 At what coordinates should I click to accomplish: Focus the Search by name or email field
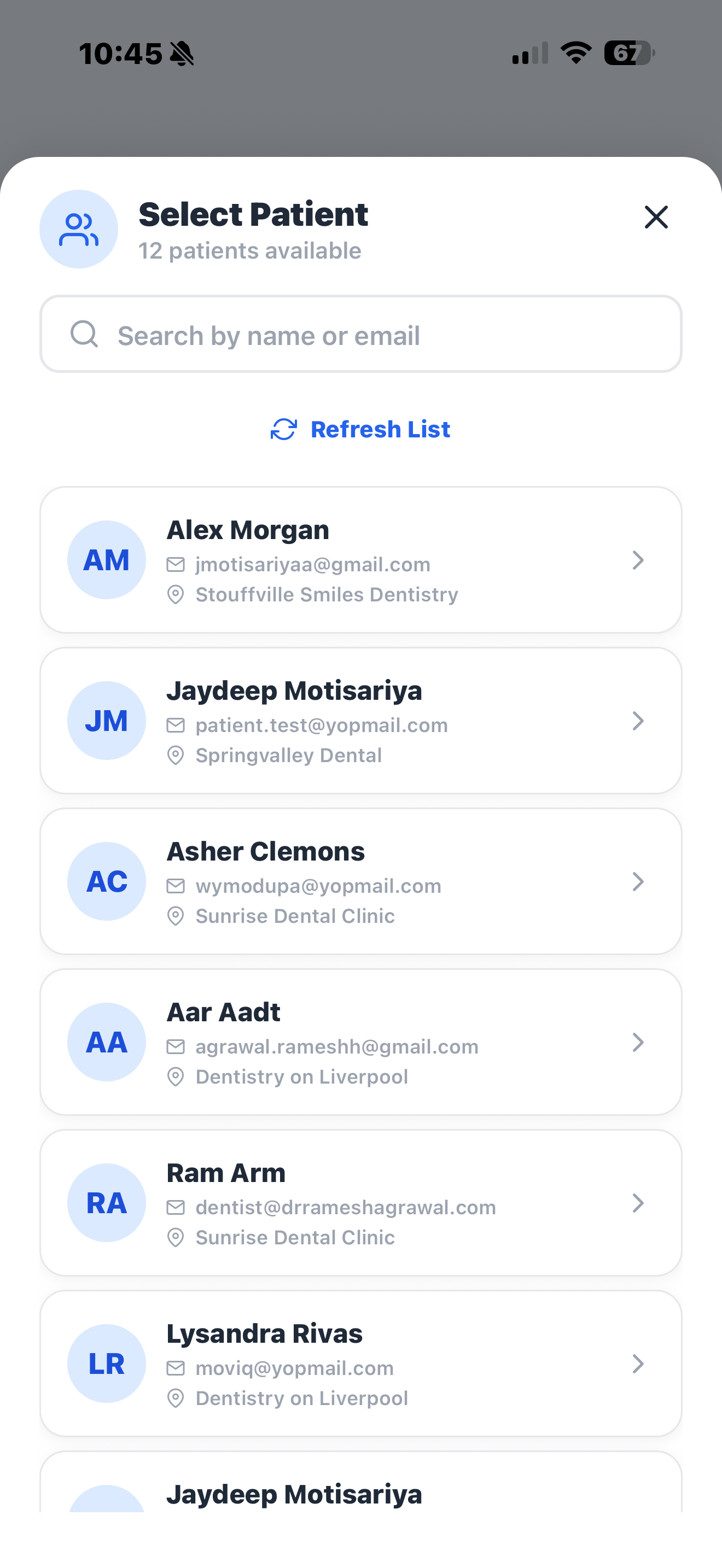(x=361, y=334)
